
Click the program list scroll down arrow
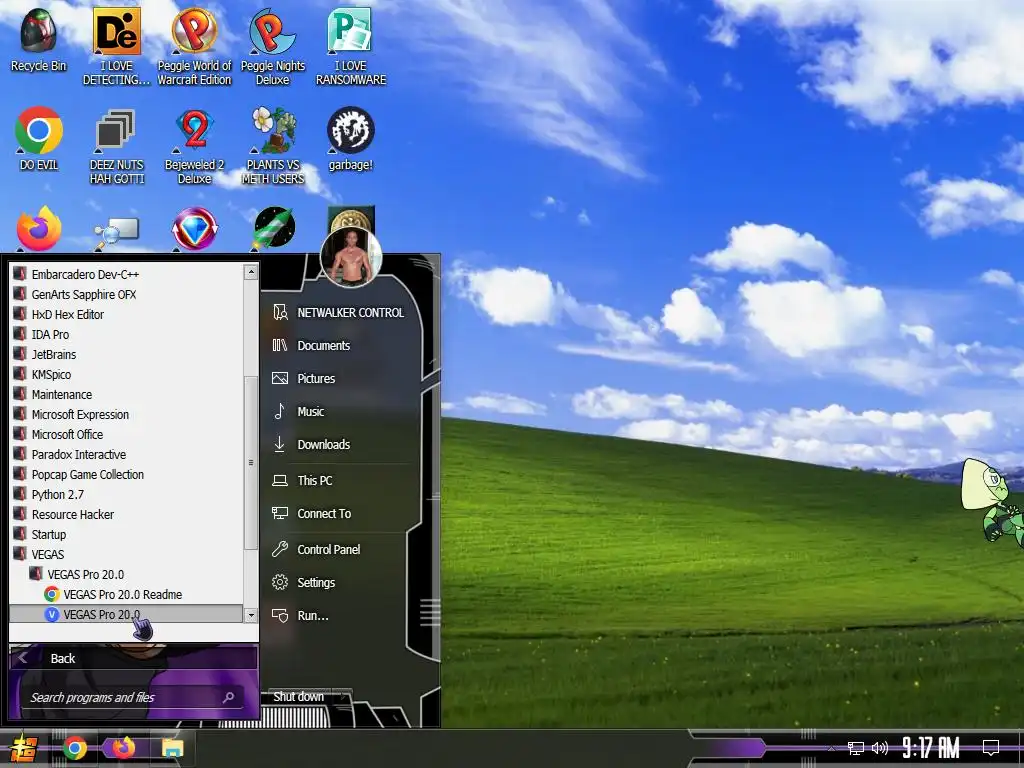pos(251,615)
